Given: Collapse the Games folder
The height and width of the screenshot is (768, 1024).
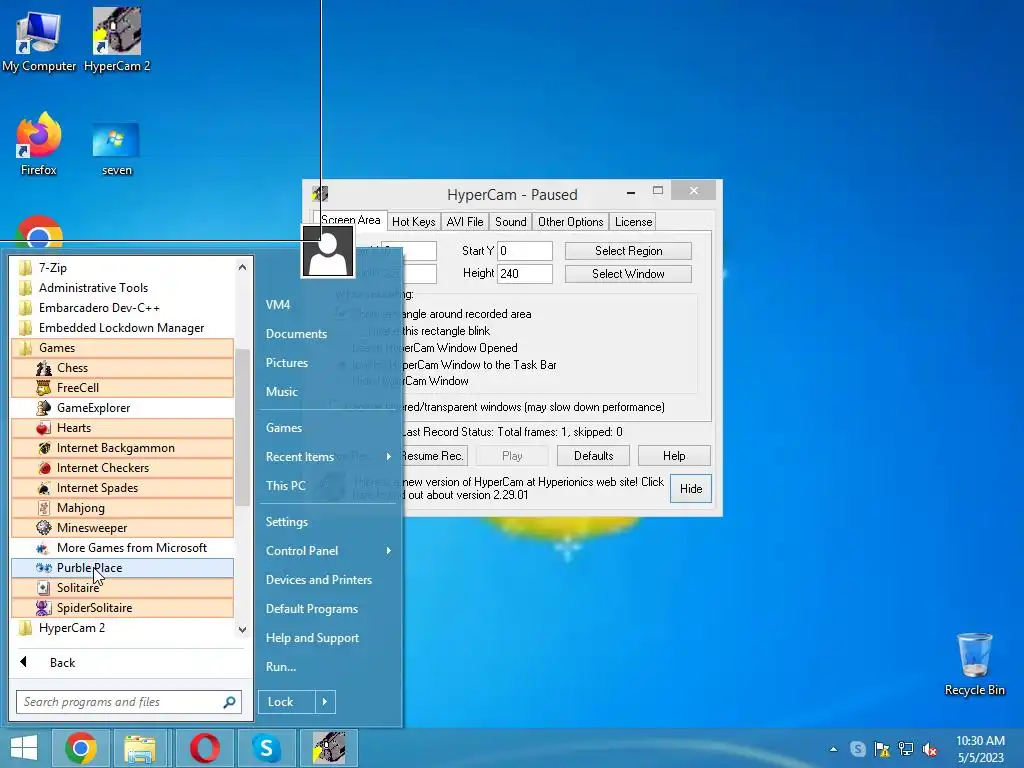Looking at the screenshot, I should tap(122, 348).
